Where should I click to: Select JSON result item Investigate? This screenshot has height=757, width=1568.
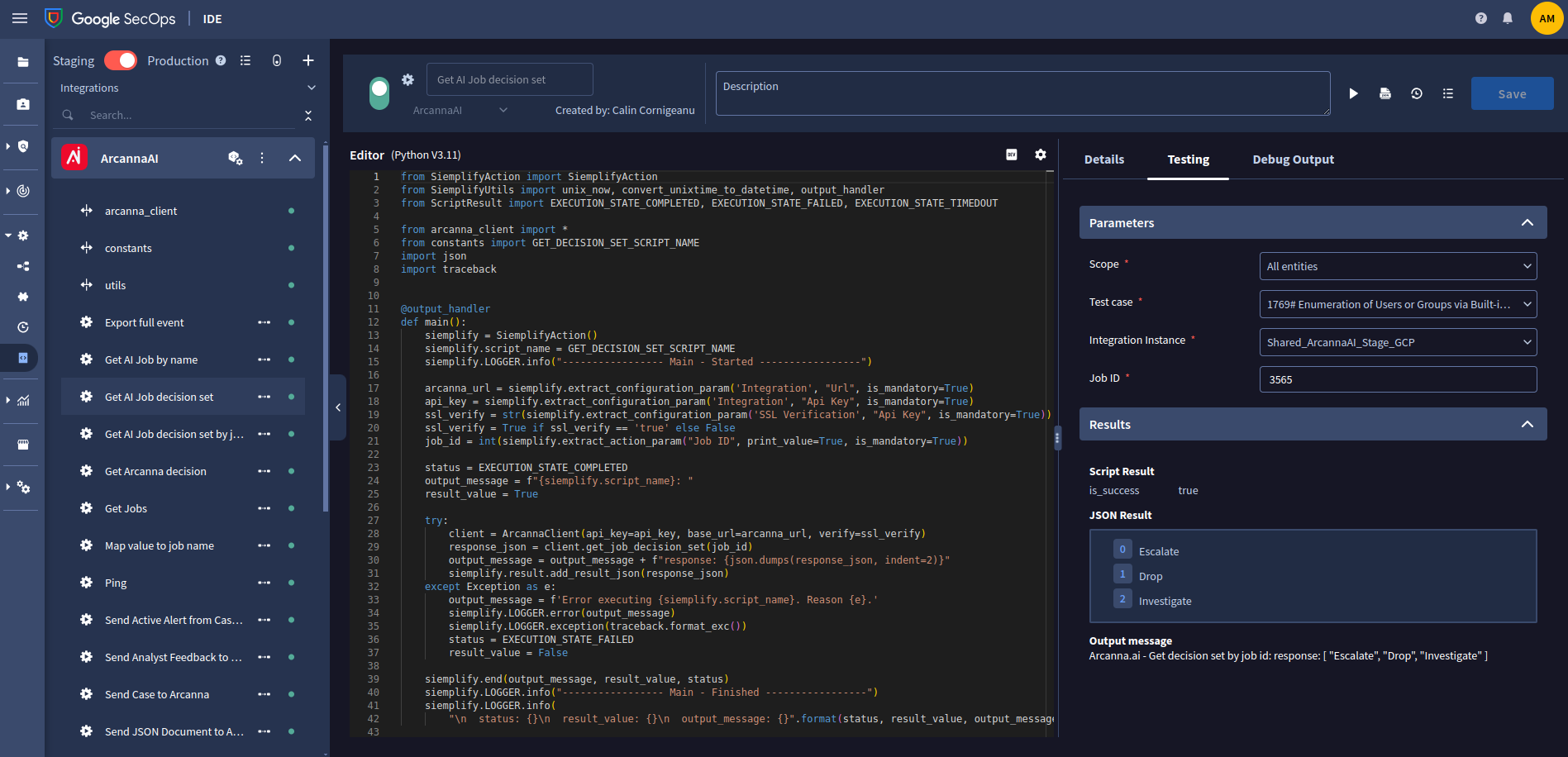tap(1165, 601)
